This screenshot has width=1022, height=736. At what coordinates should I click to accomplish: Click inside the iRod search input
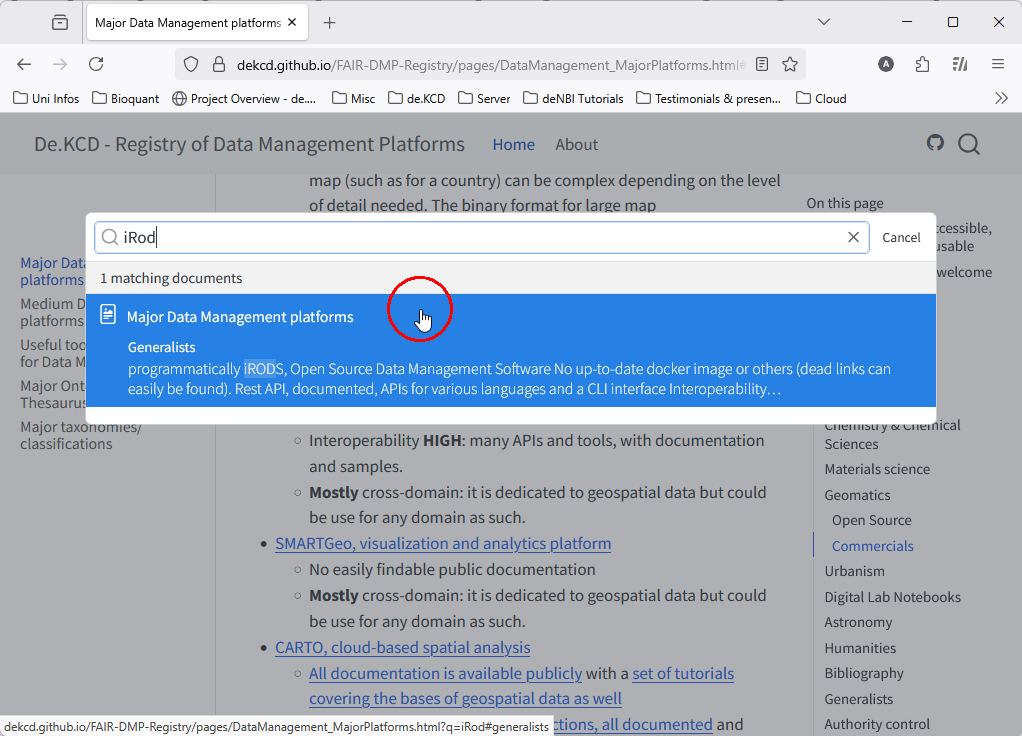[x=480, y=237]
